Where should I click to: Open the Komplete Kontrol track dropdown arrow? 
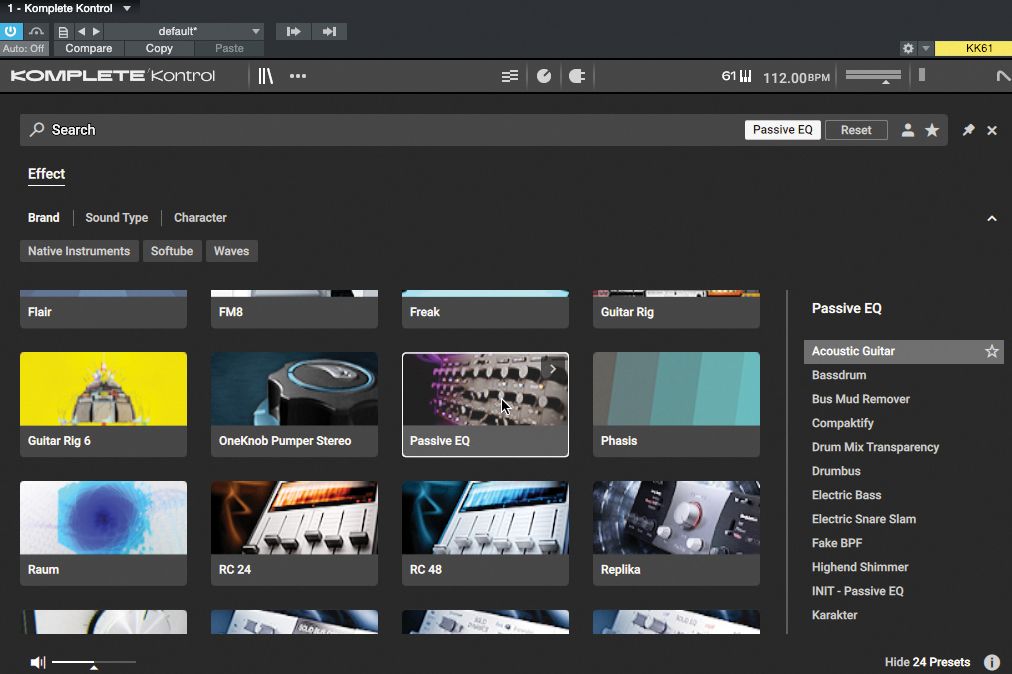coord(127,9)
